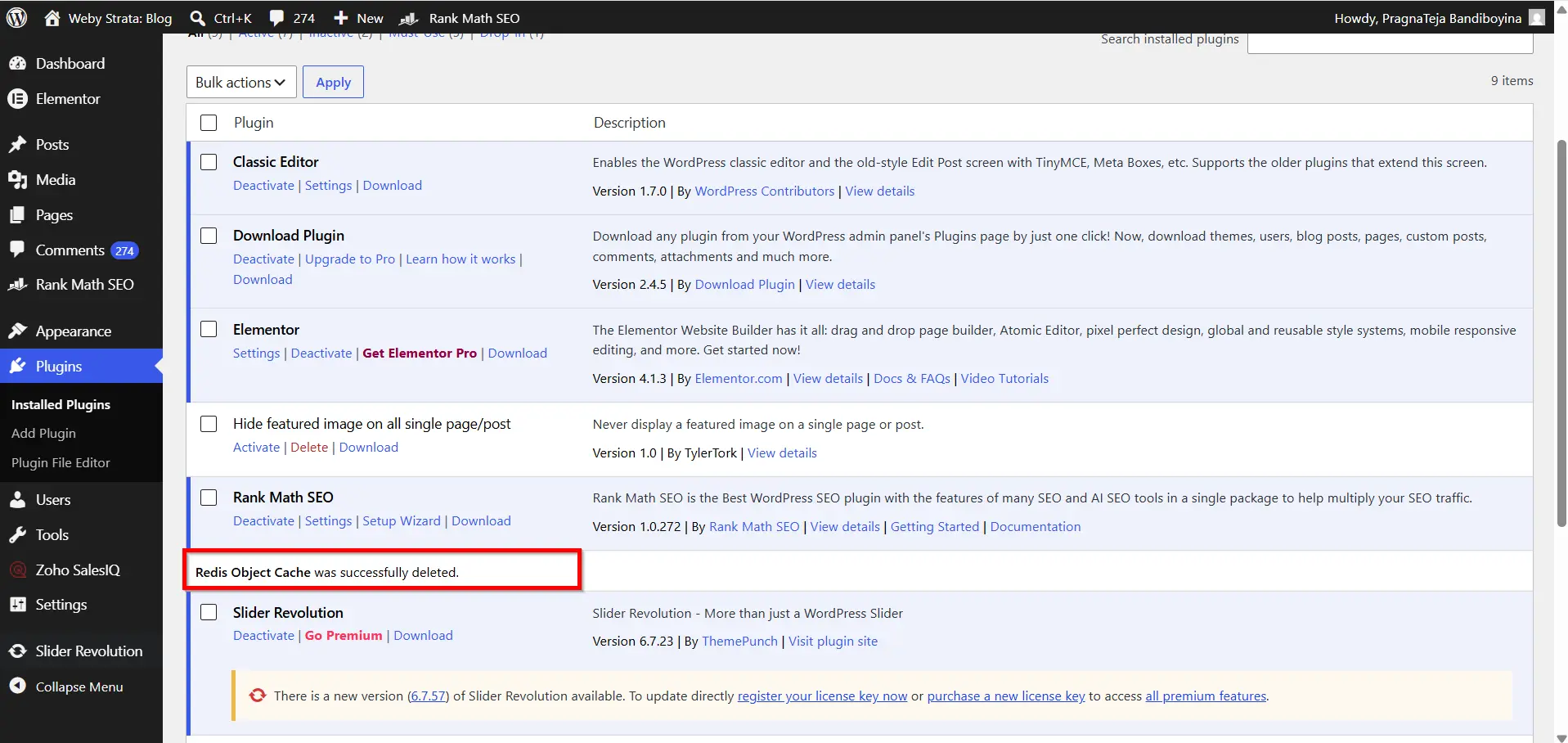This screenshot has height=743, width=1568.
Task: Click the Plugin column header
Action: [254, 123]
